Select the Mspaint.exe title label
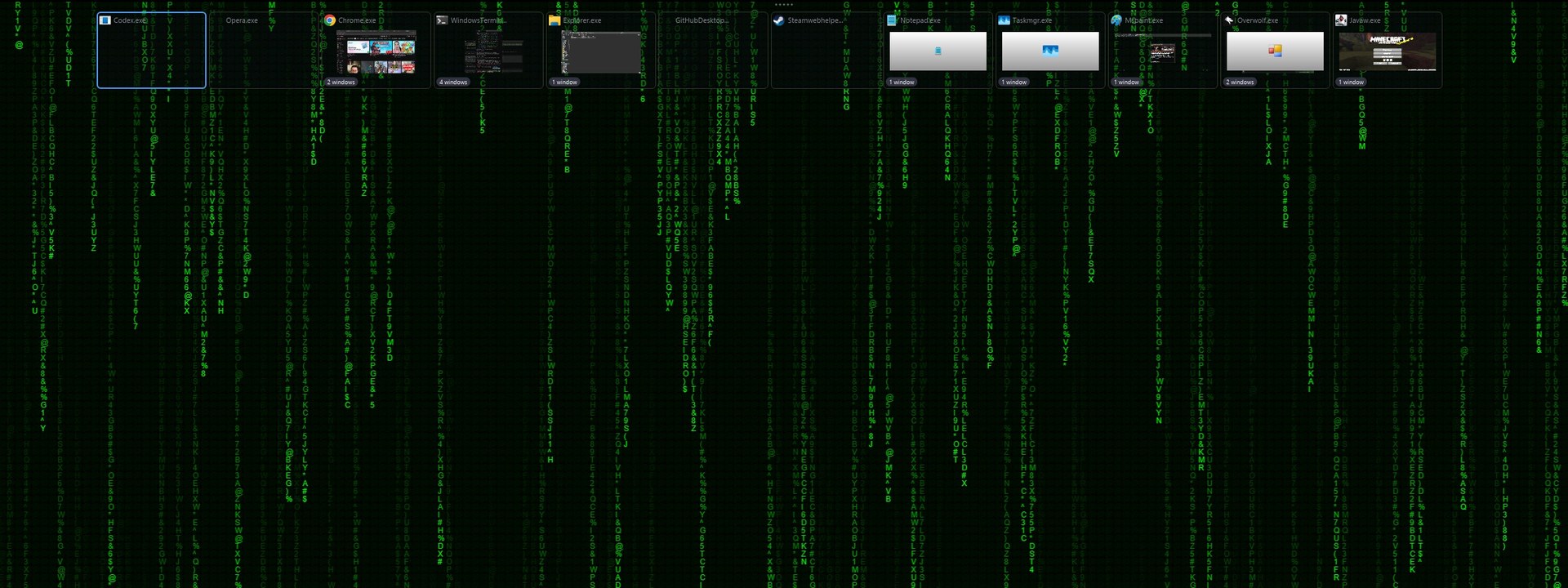The height and width of the screenshot is (588, 1568). pyautogui.click(x=1144, y=20)
